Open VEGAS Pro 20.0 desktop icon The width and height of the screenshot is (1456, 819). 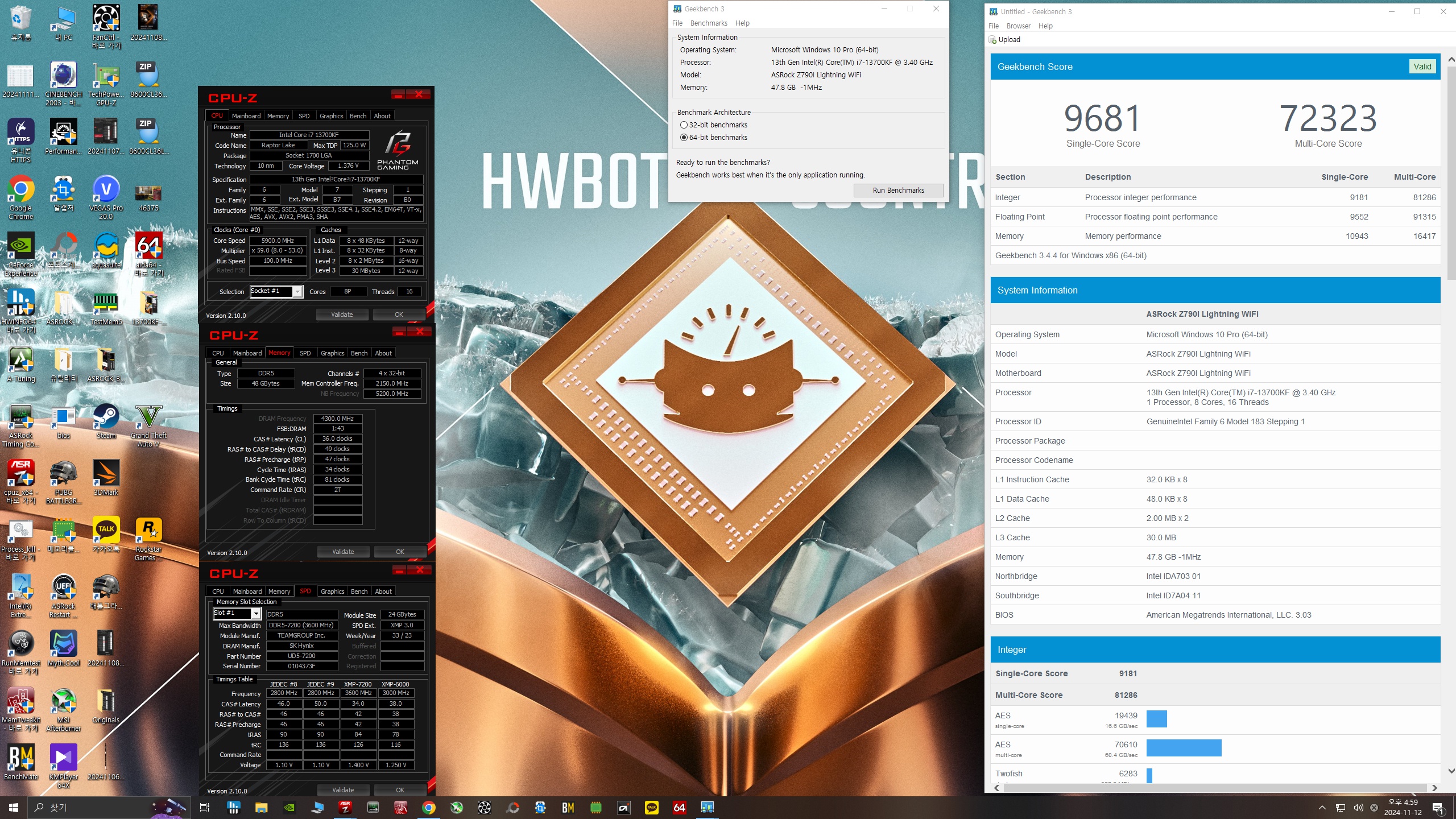tap(106, 197)
